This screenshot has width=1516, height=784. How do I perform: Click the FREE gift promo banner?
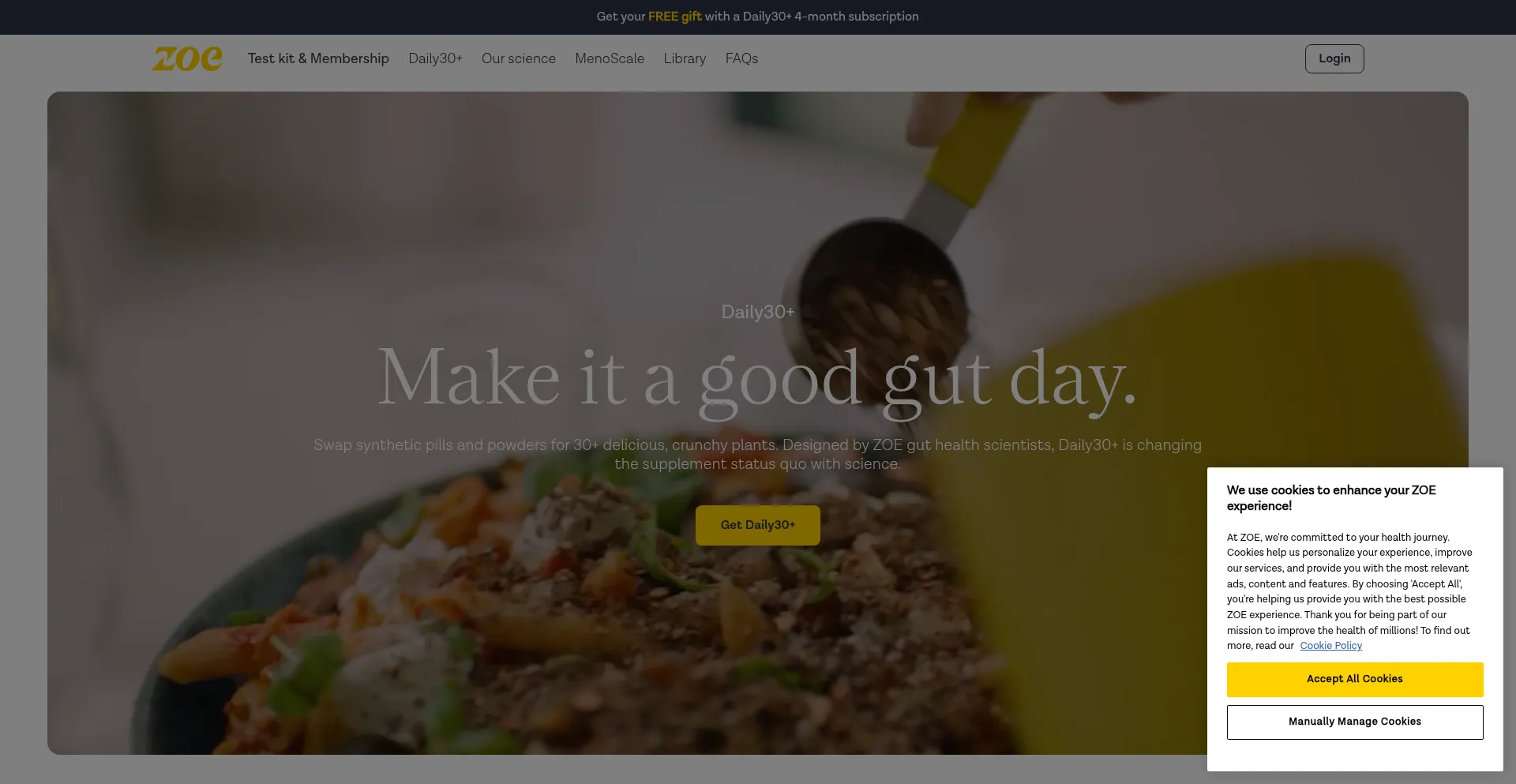758,17
